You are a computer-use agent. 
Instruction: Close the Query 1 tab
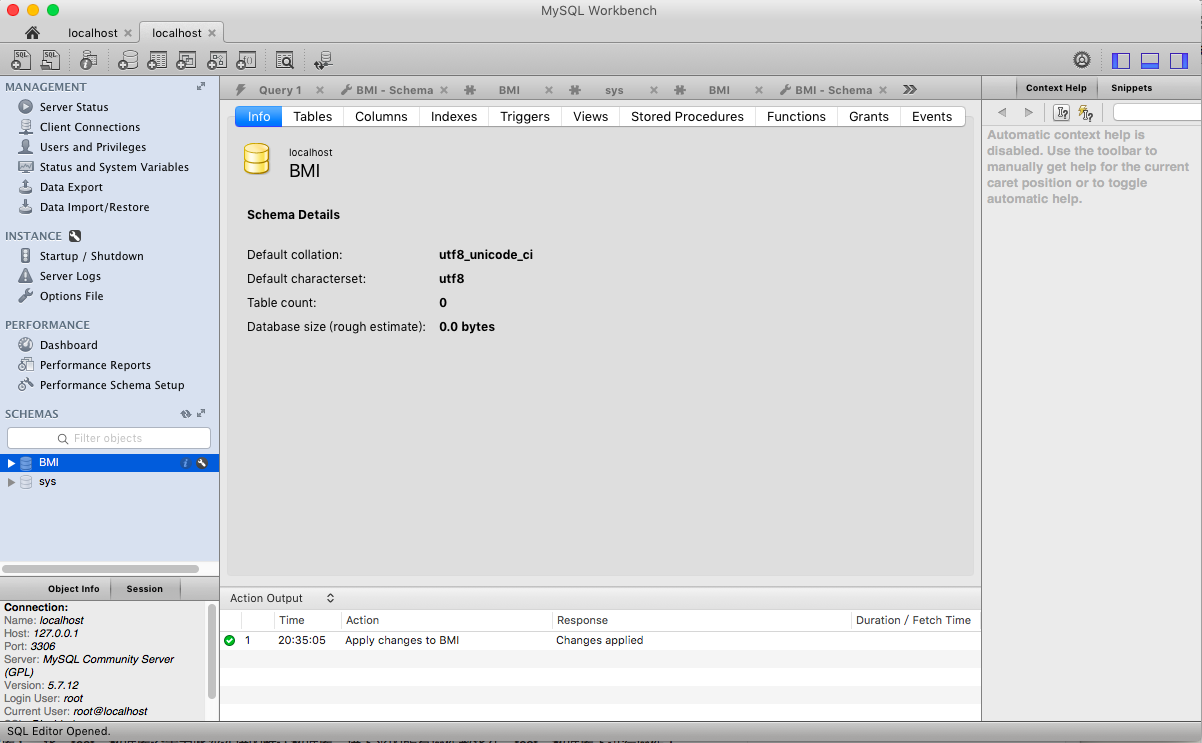[x=320, y=90]
